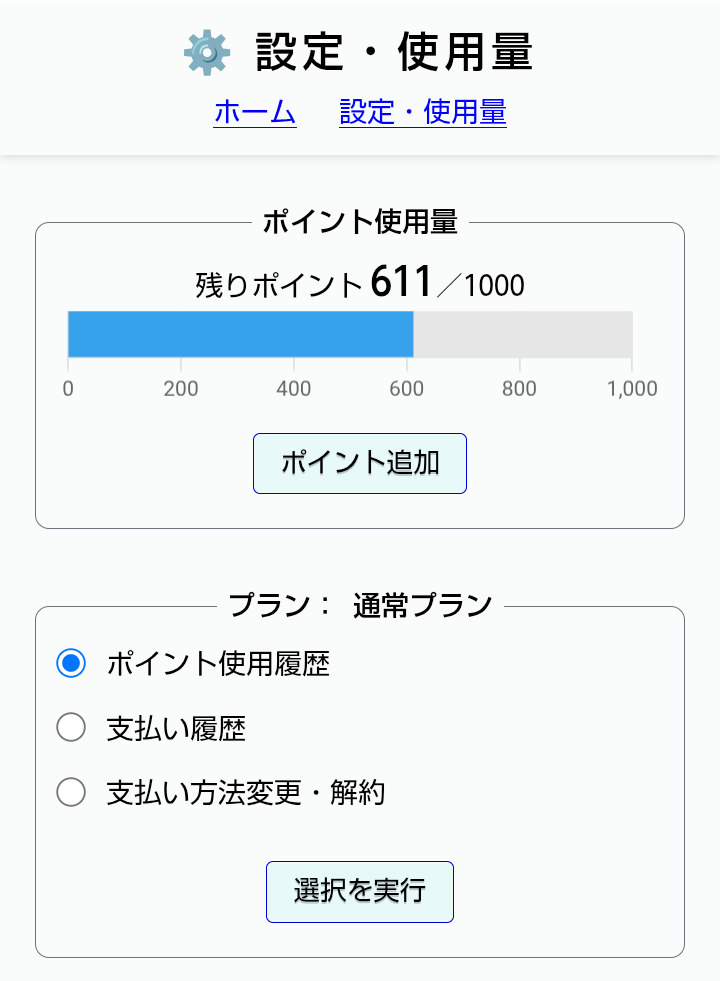Select the 支払い方法変更・解約 radio option
720x981 pixels.
(x=71, y=793)
